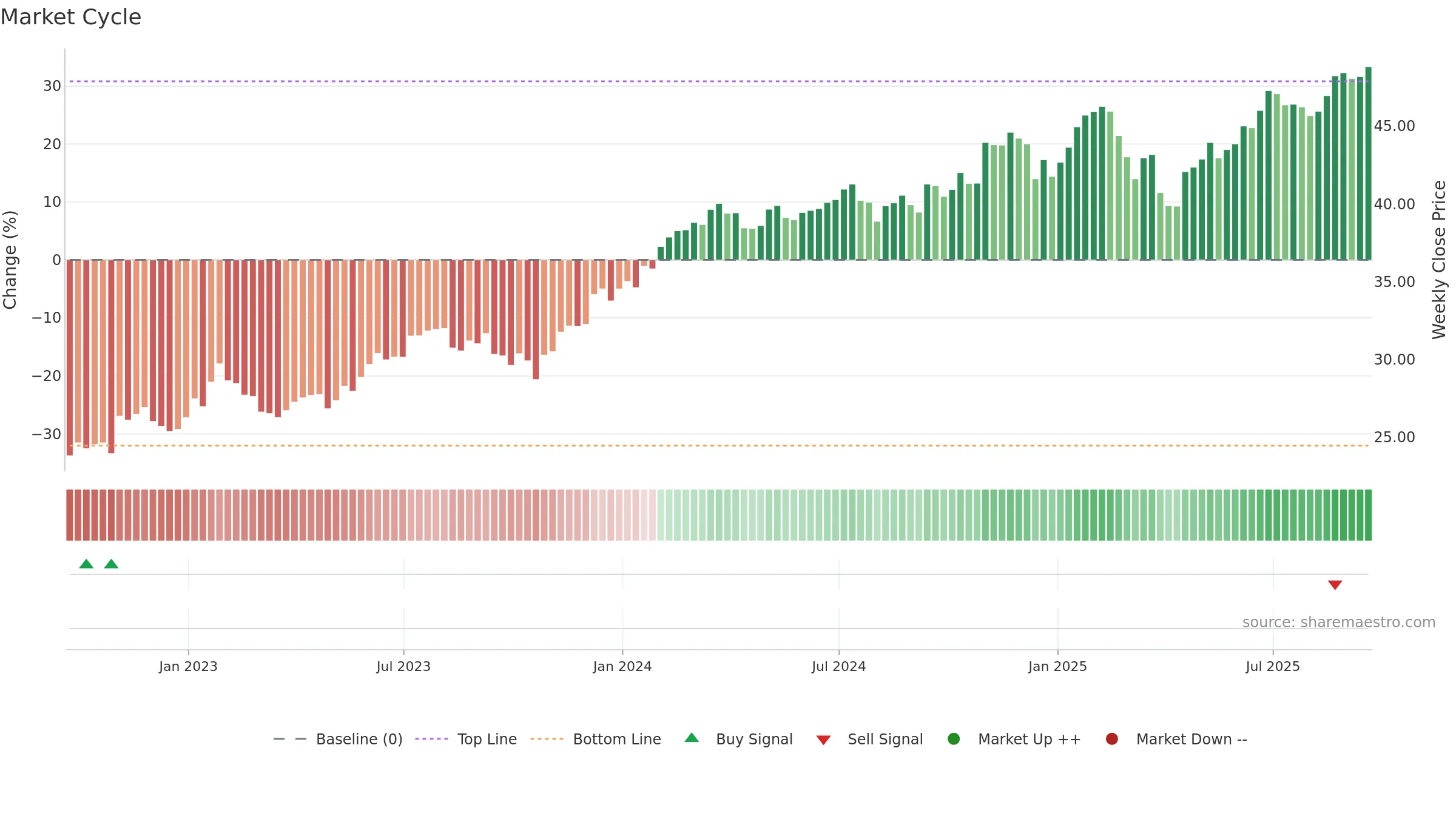Toggle the Market Up ++ legend entry
Screen dimensions: 1456x819
click(x=1014, y=739)
